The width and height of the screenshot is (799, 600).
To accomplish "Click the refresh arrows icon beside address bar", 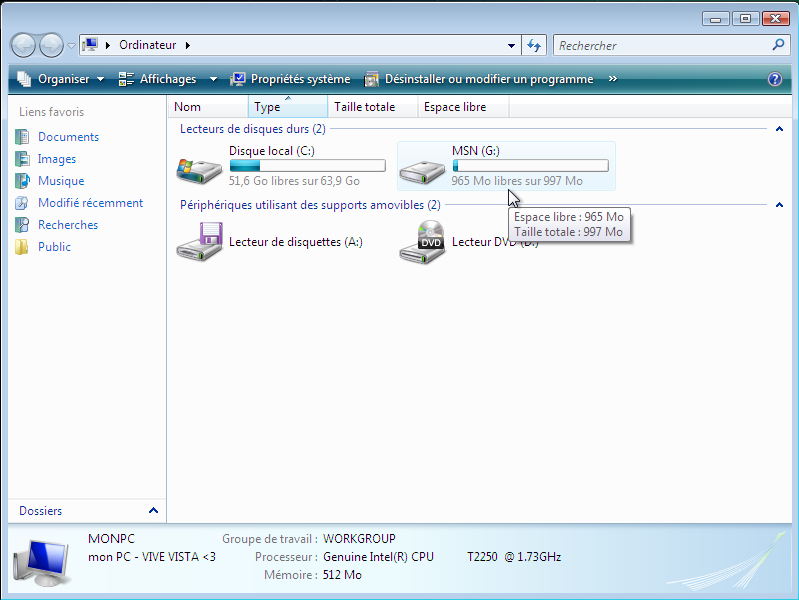I will click(534, 45).
